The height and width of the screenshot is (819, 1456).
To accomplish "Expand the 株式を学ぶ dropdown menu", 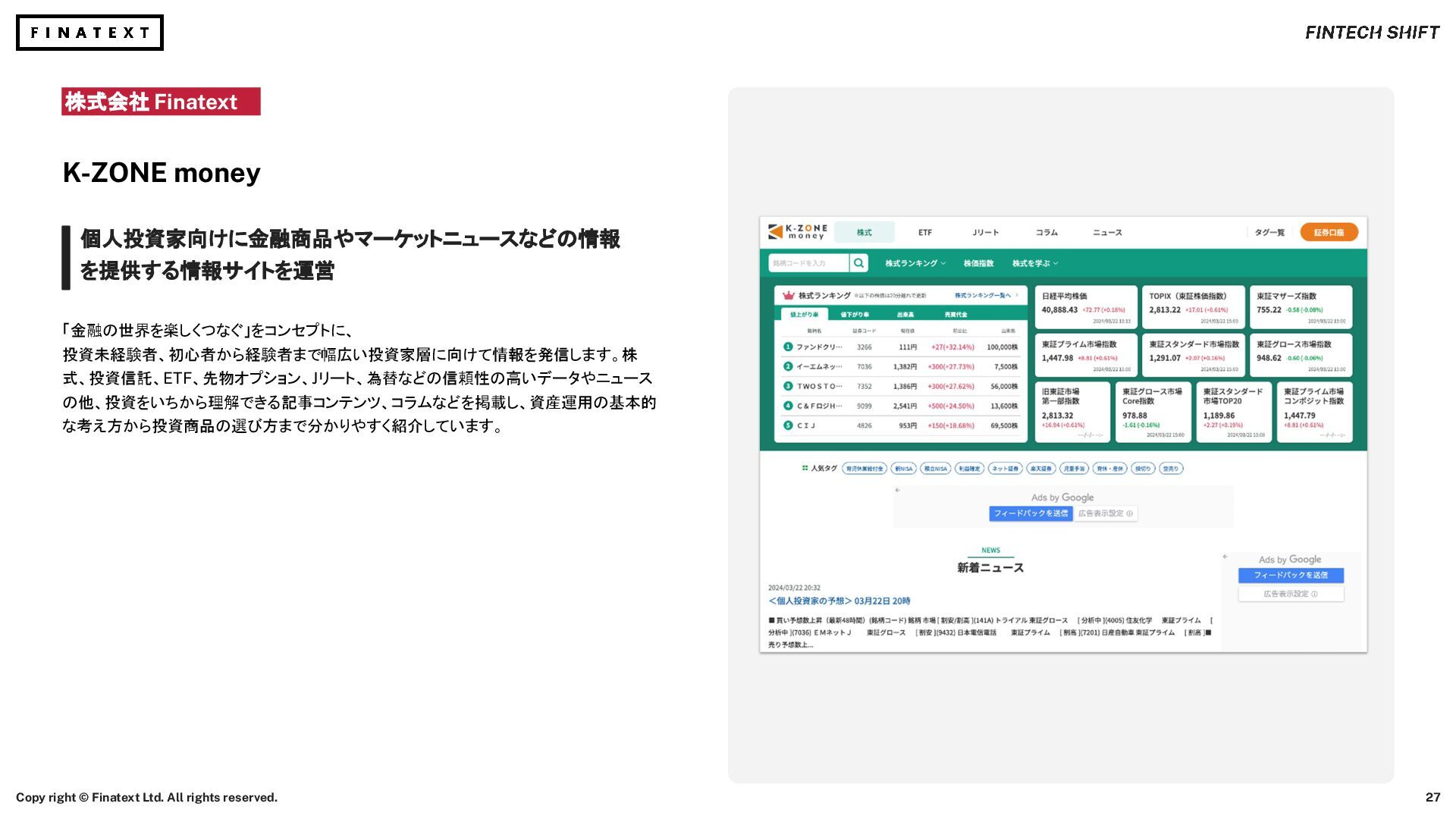I will point(1035,263).
